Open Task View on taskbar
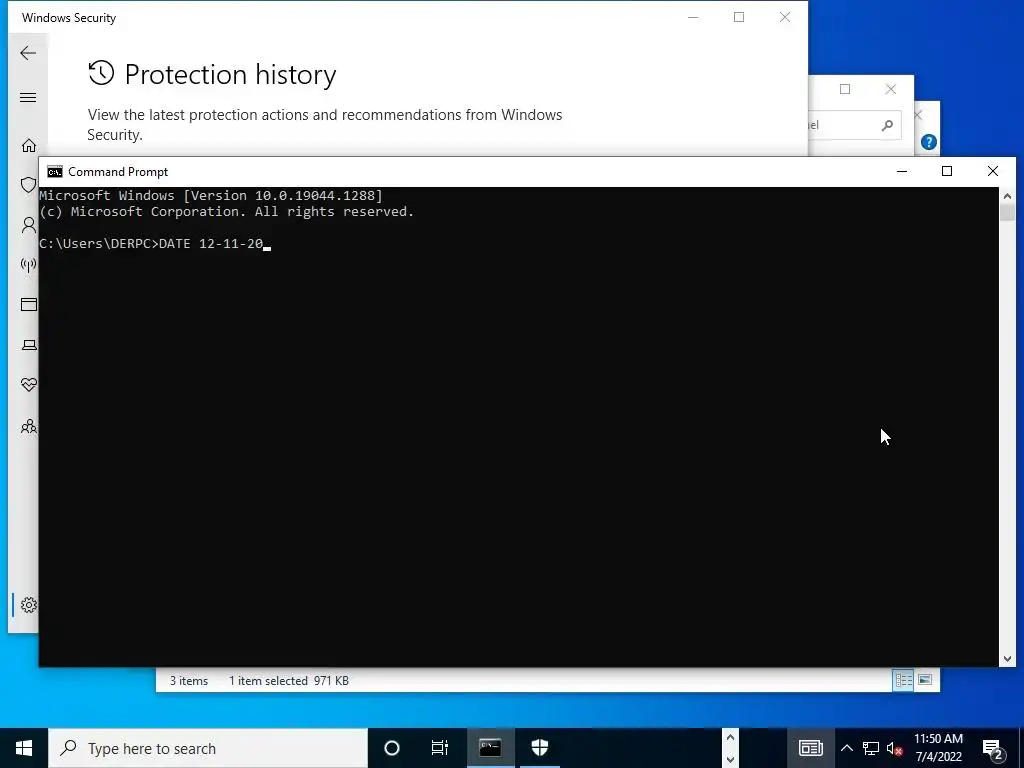The height and width of the screenshot is (768, 1024). click(x=440, y=748)
